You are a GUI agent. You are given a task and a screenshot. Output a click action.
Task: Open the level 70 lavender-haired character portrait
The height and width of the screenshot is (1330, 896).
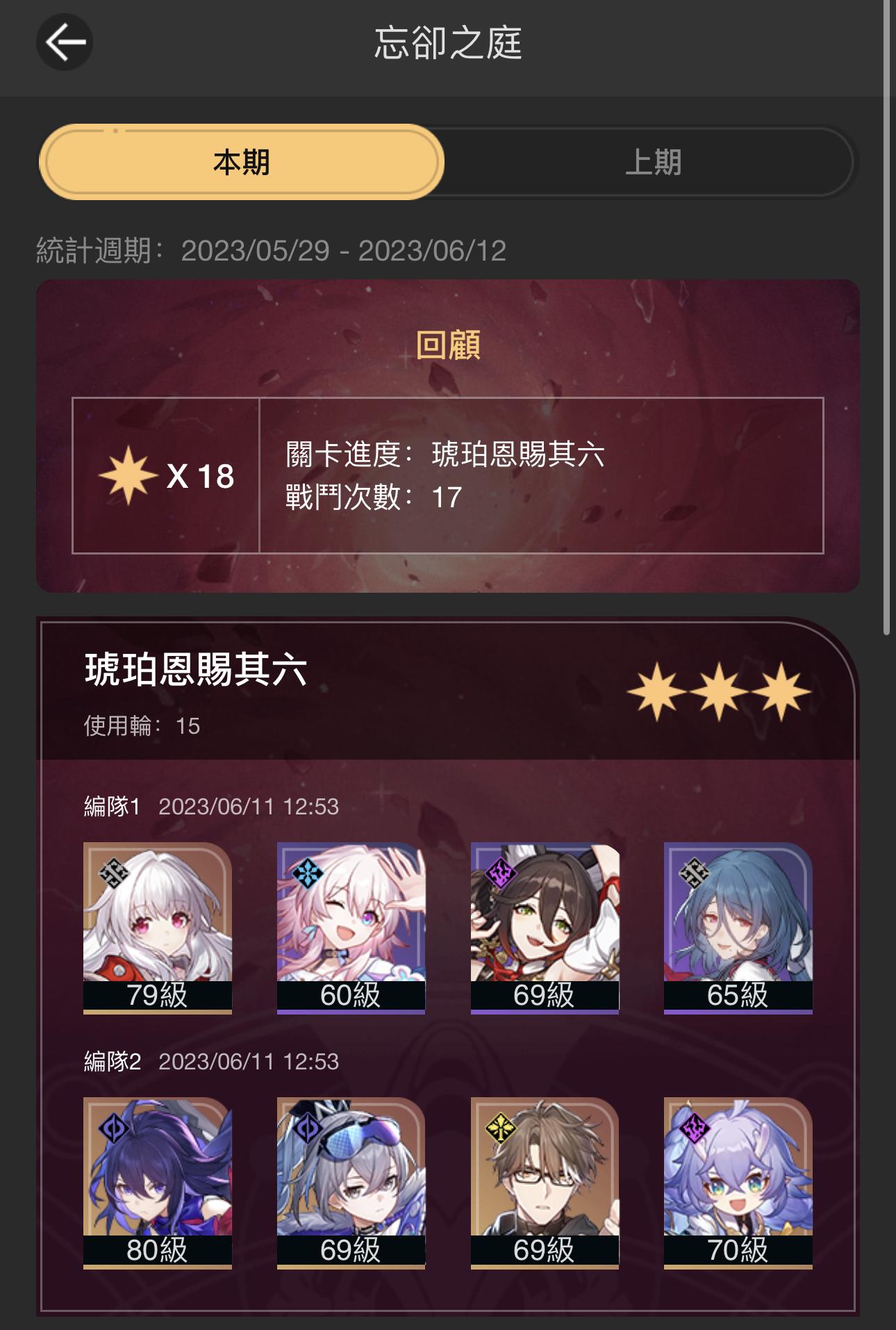738,1183
